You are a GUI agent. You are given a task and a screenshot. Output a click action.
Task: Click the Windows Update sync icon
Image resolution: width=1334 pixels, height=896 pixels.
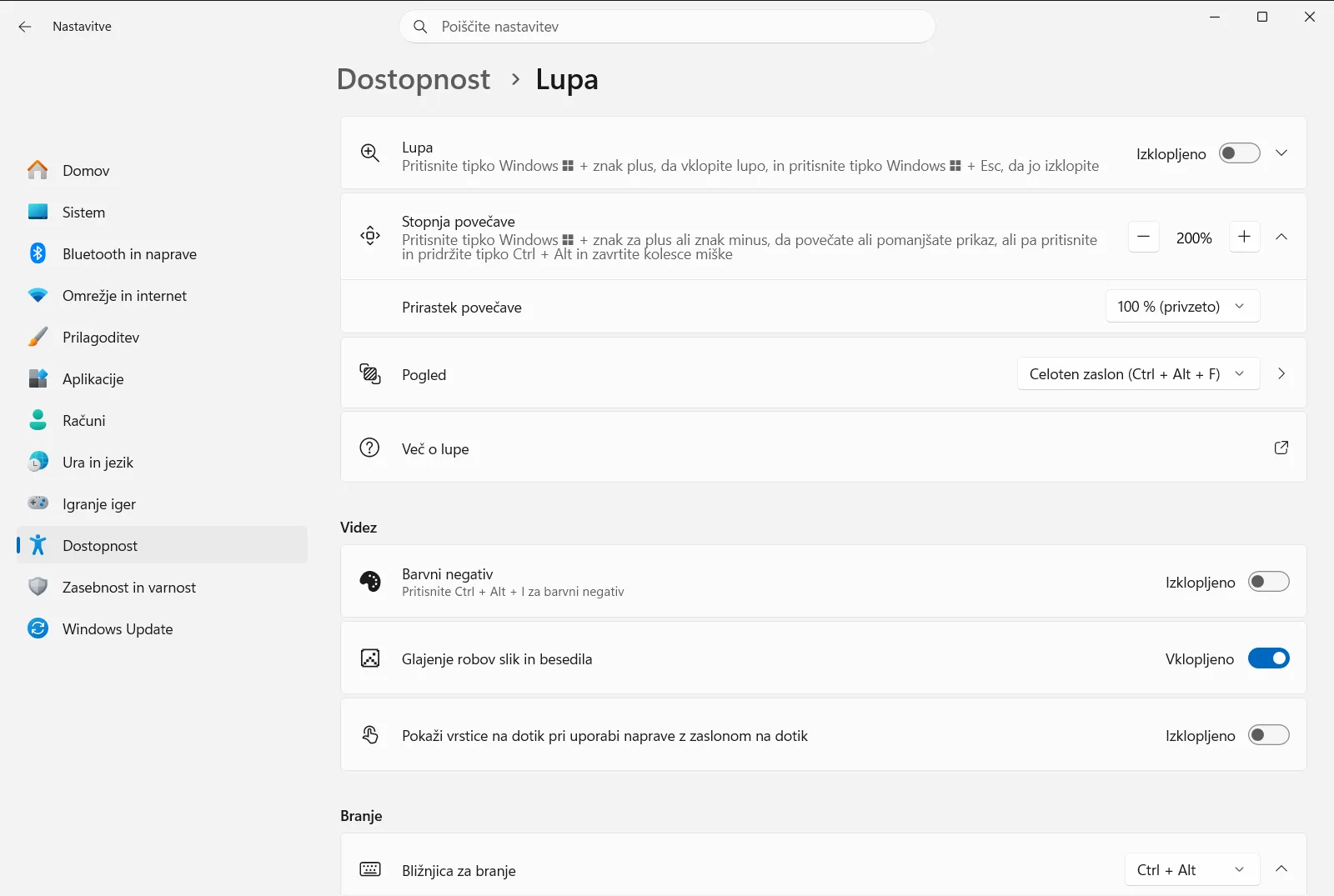(38, 628)
